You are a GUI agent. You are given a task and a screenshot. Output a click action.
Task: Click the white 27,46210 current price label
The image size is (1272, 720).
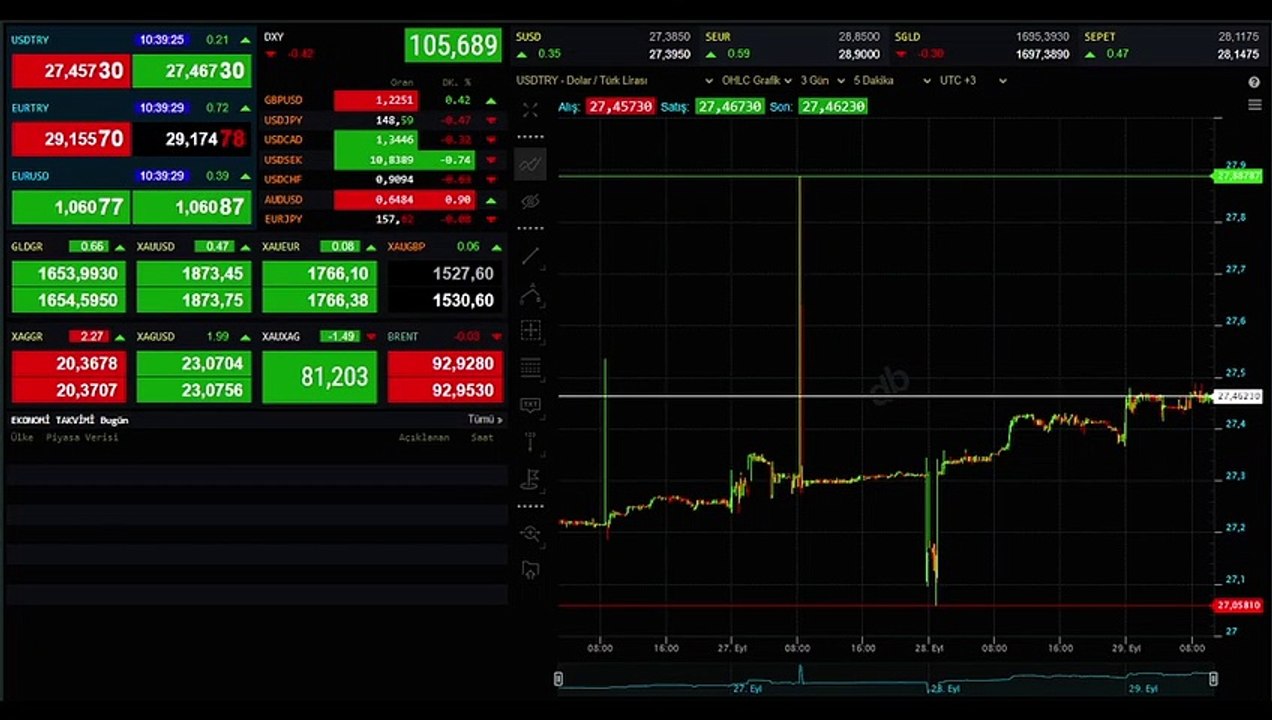coord(1237,397)
